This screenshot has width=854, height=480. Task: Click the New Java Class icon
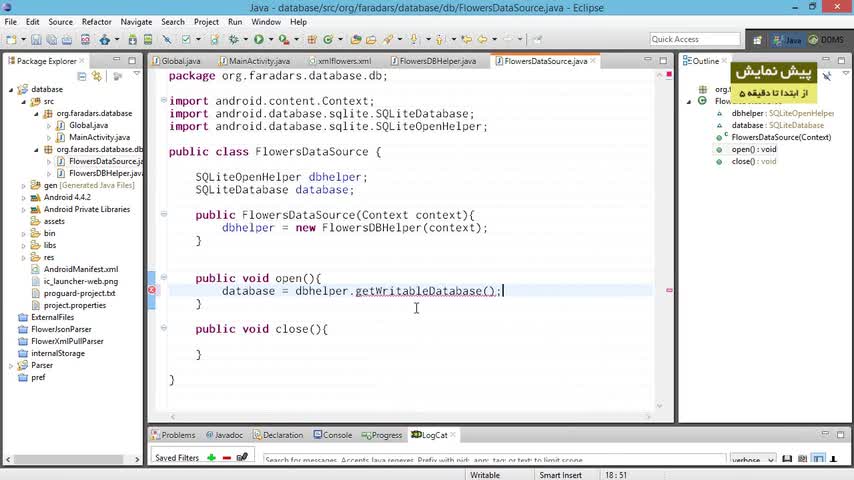coord(328,39)
